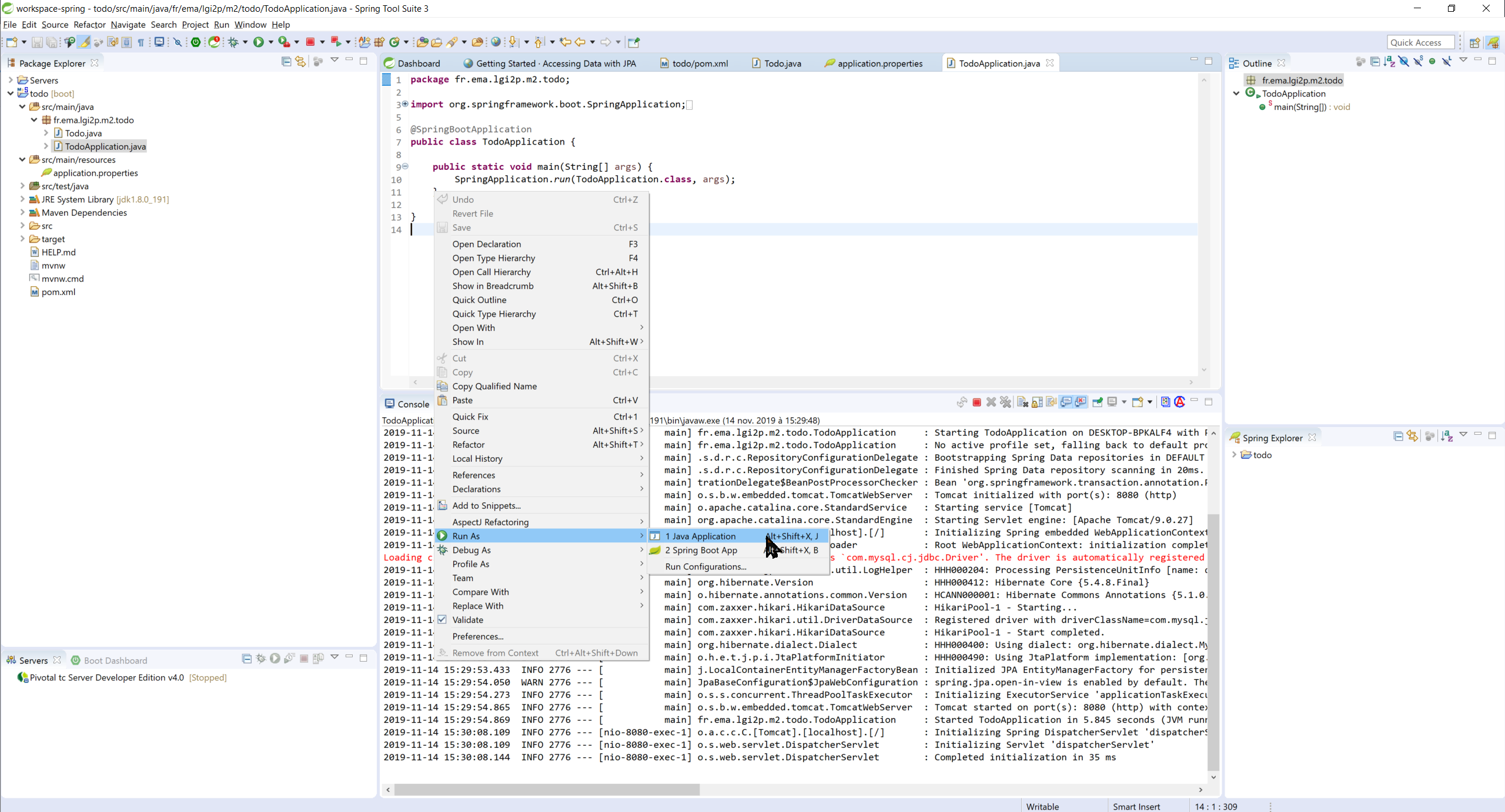1505x812 pixels.
Task: Select Pivotal tc Server Developer Edition entry
Action: point(122,677)
